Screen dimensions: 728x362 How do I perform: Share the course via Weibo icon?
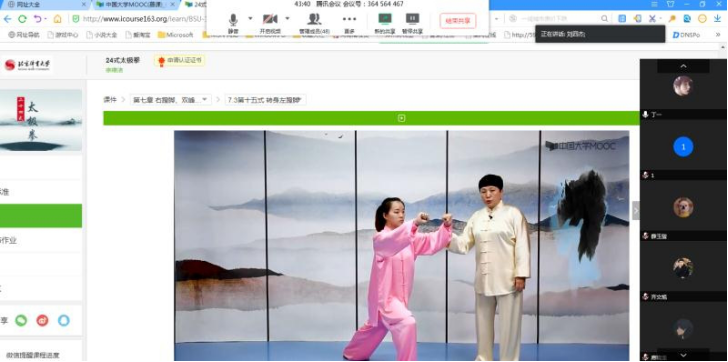[x=42, y=320]
